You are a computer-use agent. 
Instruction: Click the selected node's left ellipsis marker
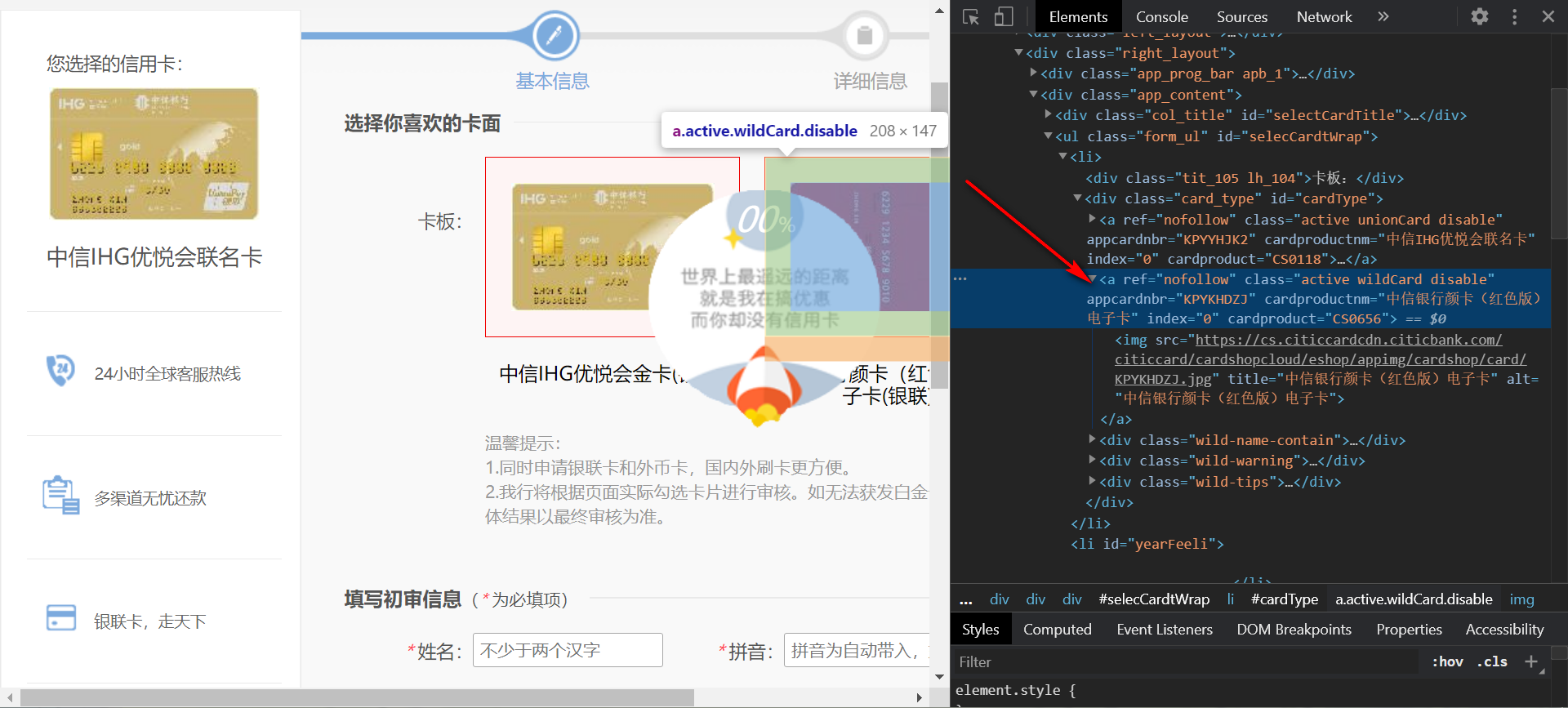(960, 279)
